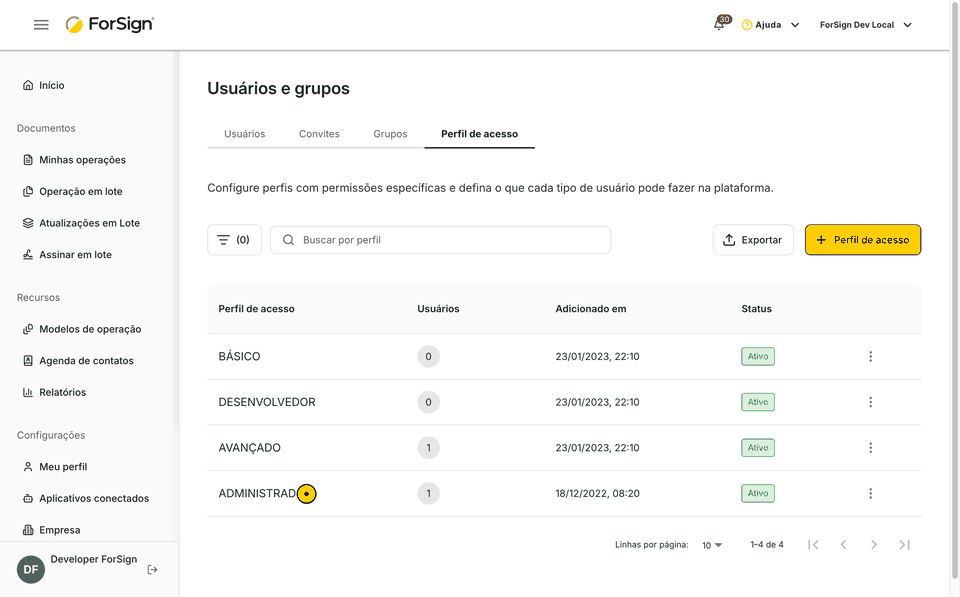Expand the Ajuda dropdown chevron
The image size is (960, 597).
coord(795,25)
